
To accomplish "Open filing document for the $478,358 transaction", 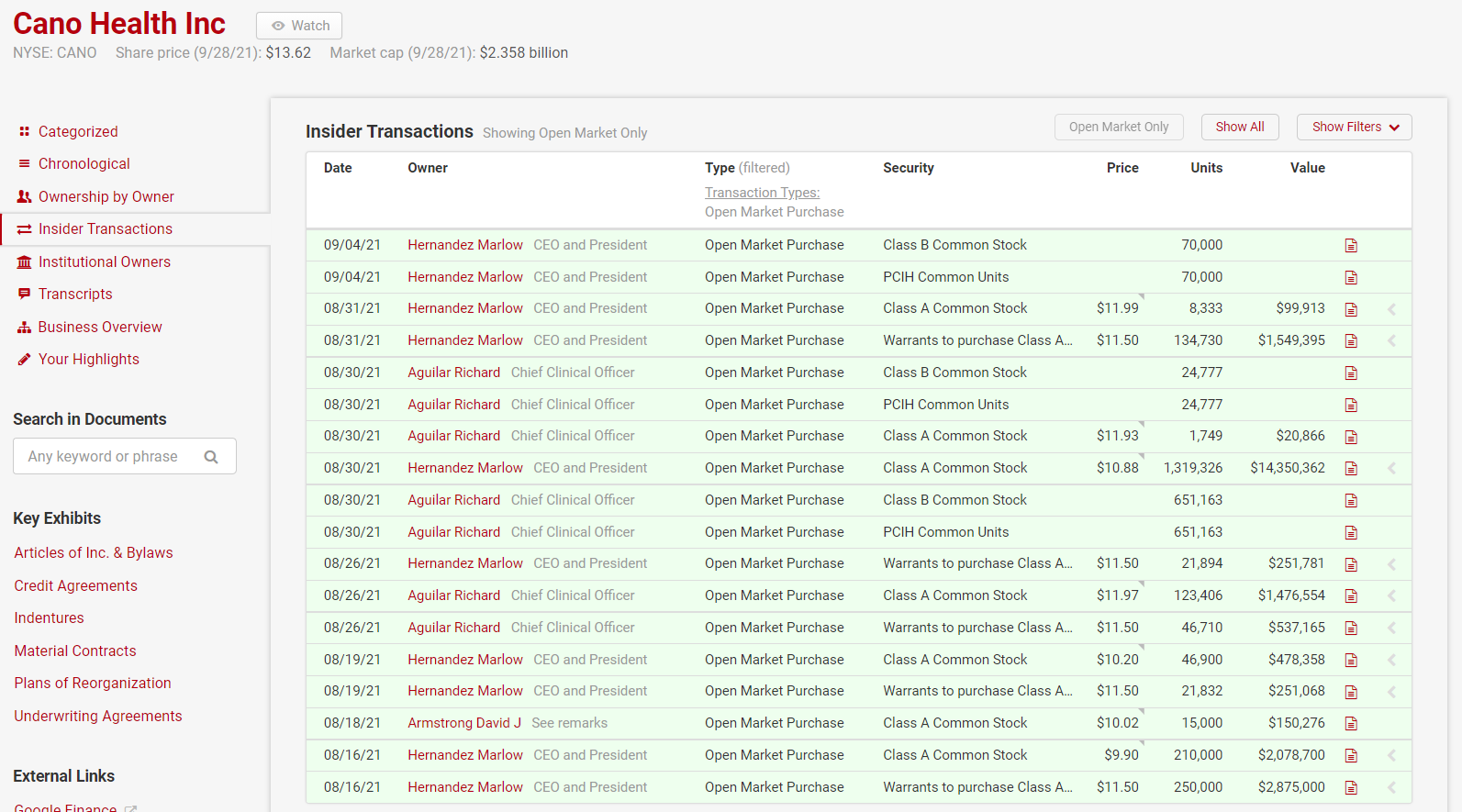I will point(1351,660).
